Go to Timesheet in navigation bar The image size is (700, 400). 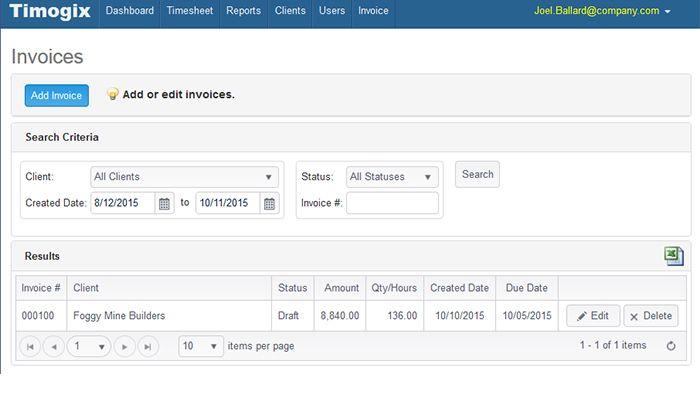pos(190,11)
